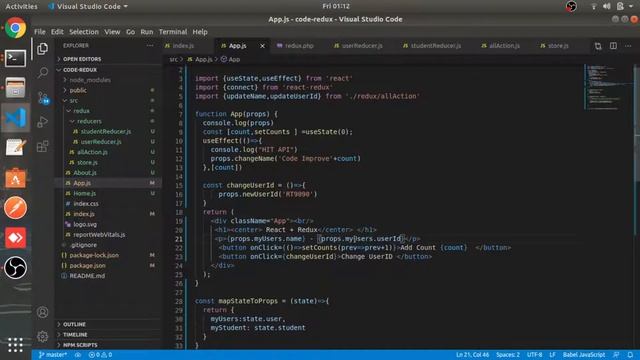Change Spaces: 2 indentation setting
This screenshot has height=360, width=640.
pyautogui.click(x=508, y=355)
